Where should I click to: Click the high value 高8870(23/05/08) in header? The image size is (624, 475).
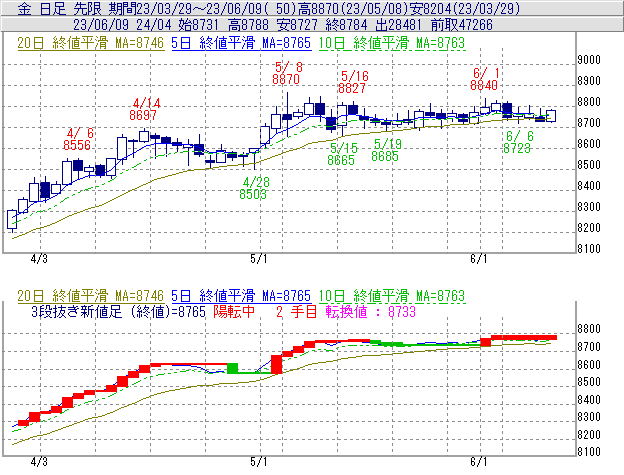point(353,8)
